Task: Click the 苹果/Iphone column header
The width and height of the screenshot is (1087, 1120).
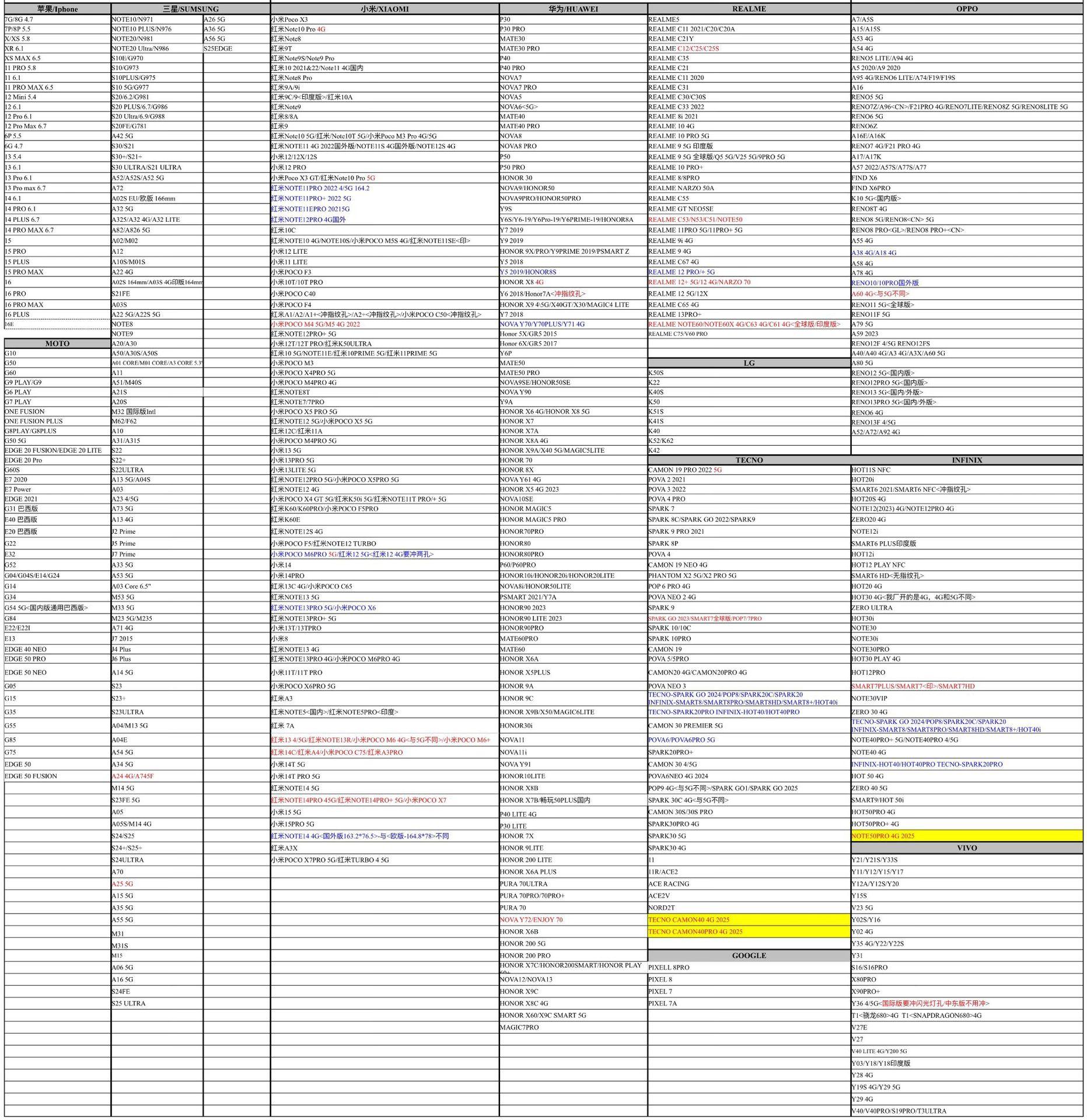Action: click(x=57, y=9)
